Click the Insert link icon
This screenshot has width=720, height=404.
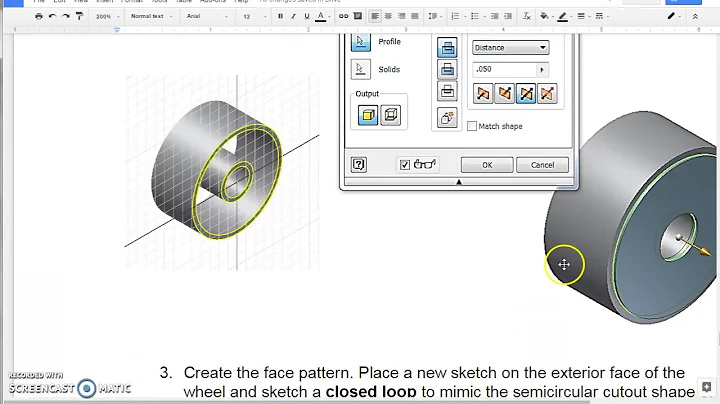click(x=343, y=16)
